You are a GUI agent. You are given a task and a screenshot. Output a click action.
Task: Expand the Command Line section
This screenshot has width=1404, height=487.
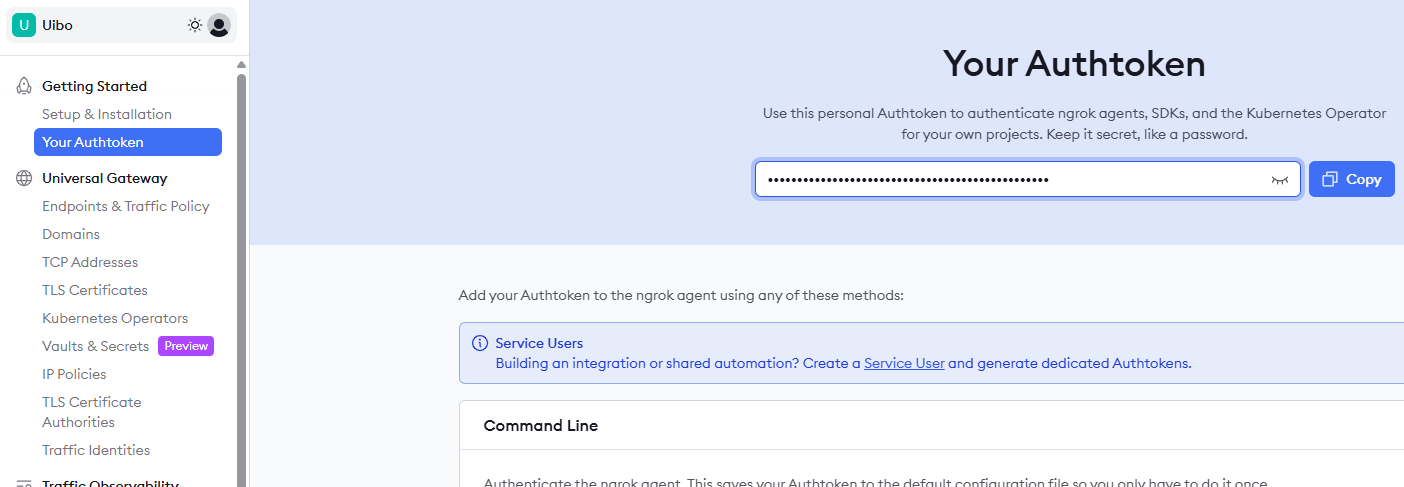(x=541, y=425)
